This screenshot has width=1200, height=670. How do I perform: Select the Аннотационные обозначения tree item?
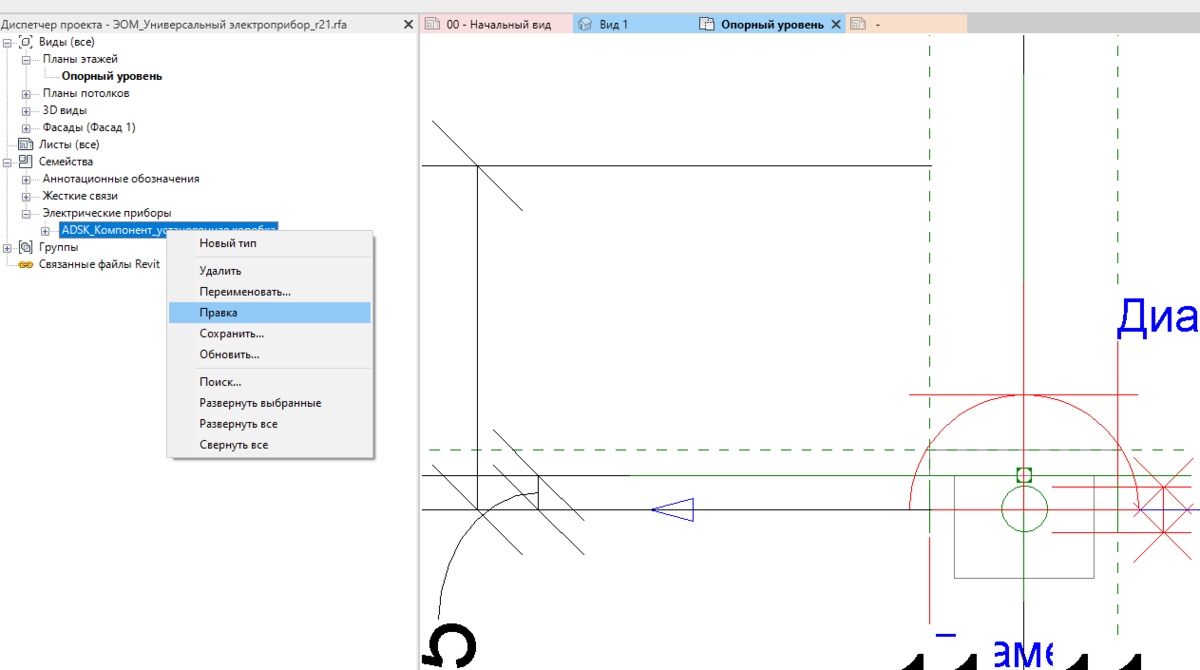(120, 179)
